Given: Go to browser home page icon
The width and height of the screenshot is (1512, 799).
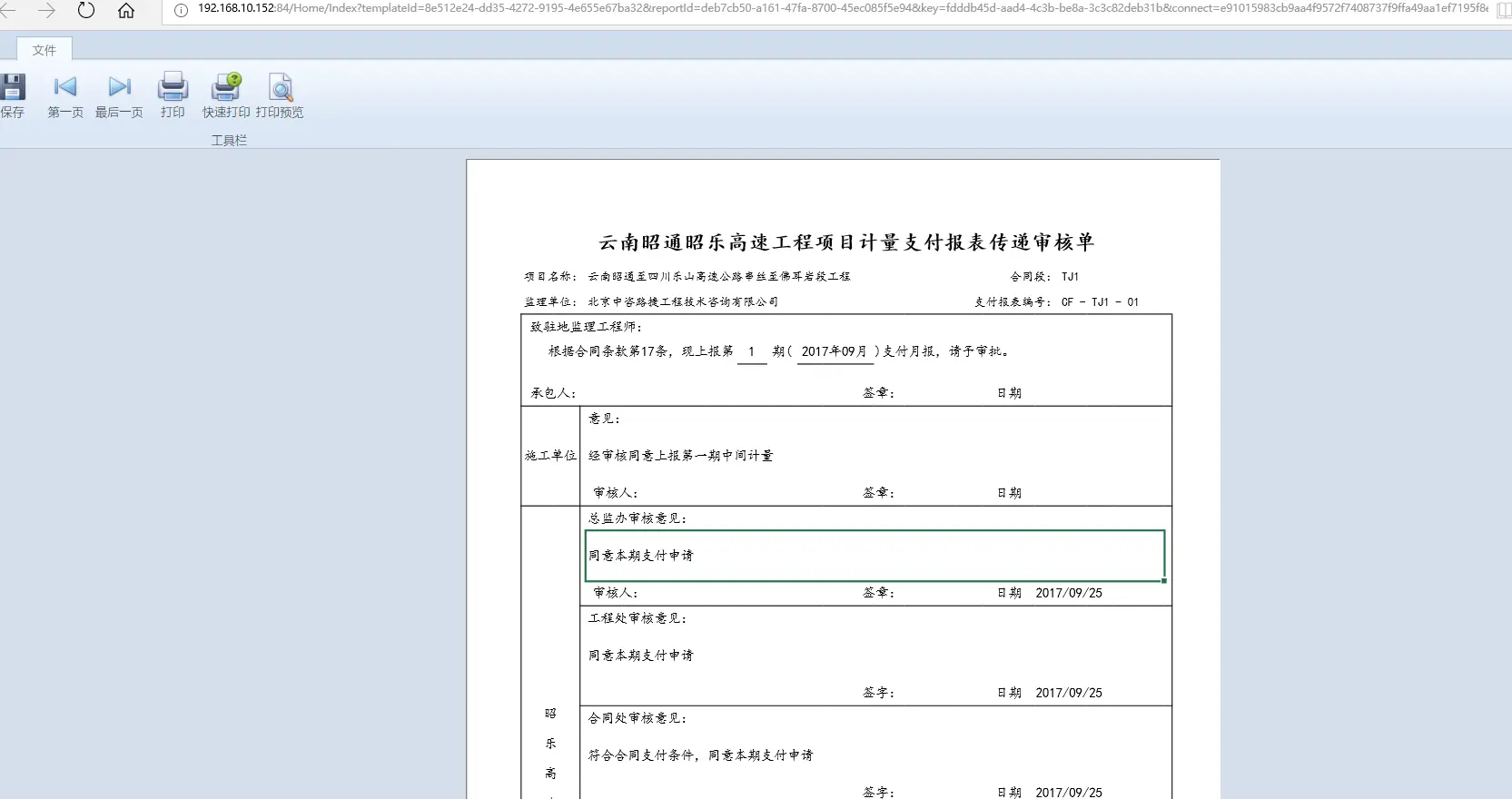Looking at the screenshot, I should pyautogui.click(x=126, y=10).
